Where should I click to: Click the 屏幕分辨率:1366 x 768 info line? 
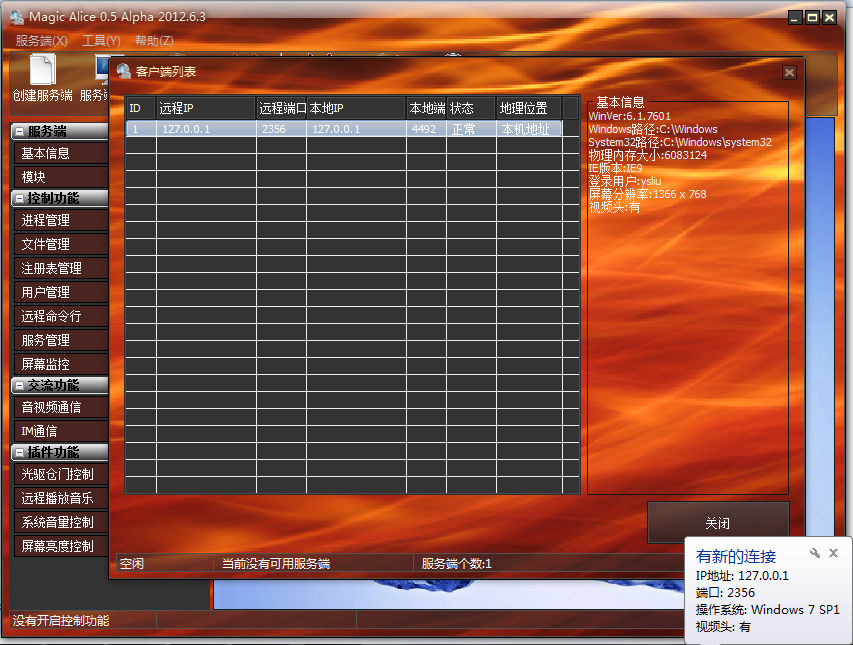coord(647,194)
